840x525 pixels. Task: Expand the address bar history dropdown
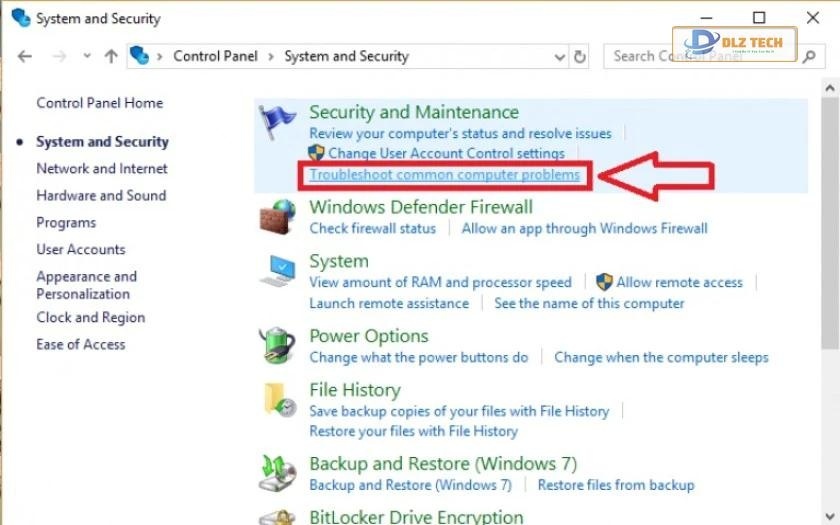point(559,56)
